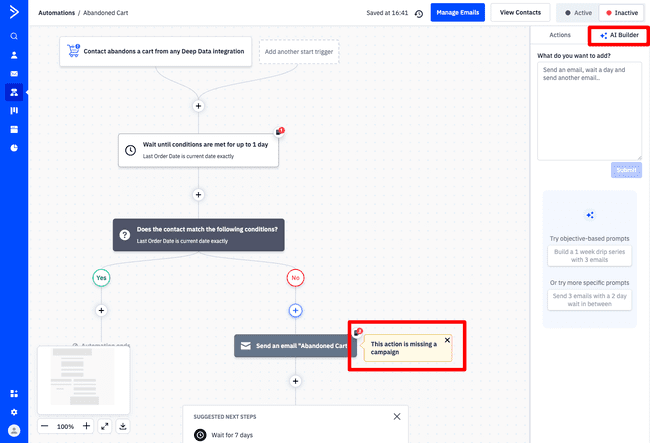Click the AI prompt text area
Screen dimensions: 650x443
(589, 110)
